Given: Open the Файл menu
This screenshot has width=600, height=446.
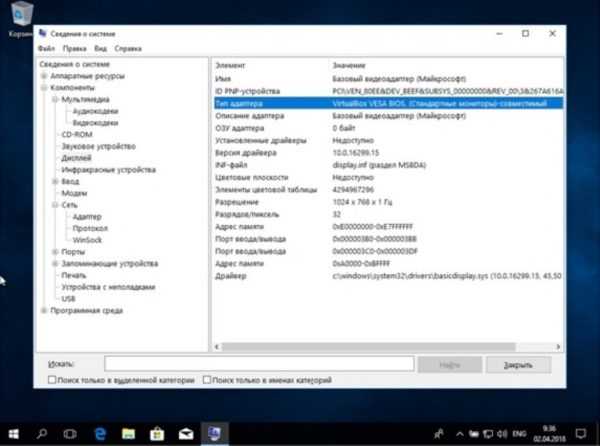Looking at the screenshot, I should pyautogui.click(x=46, y=49).
